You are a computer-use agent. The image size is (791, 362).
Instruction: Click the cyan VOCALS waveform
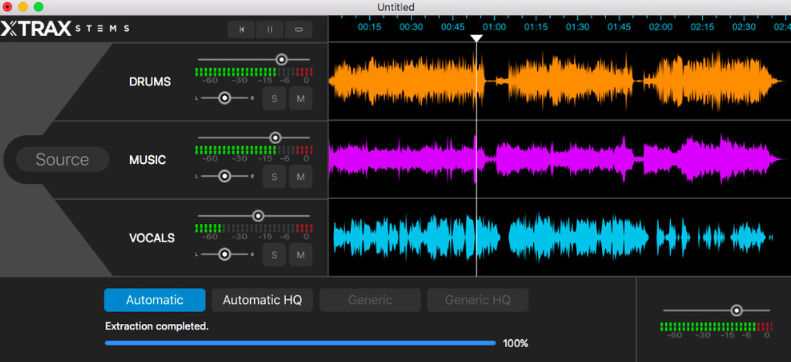pos(553,237)
